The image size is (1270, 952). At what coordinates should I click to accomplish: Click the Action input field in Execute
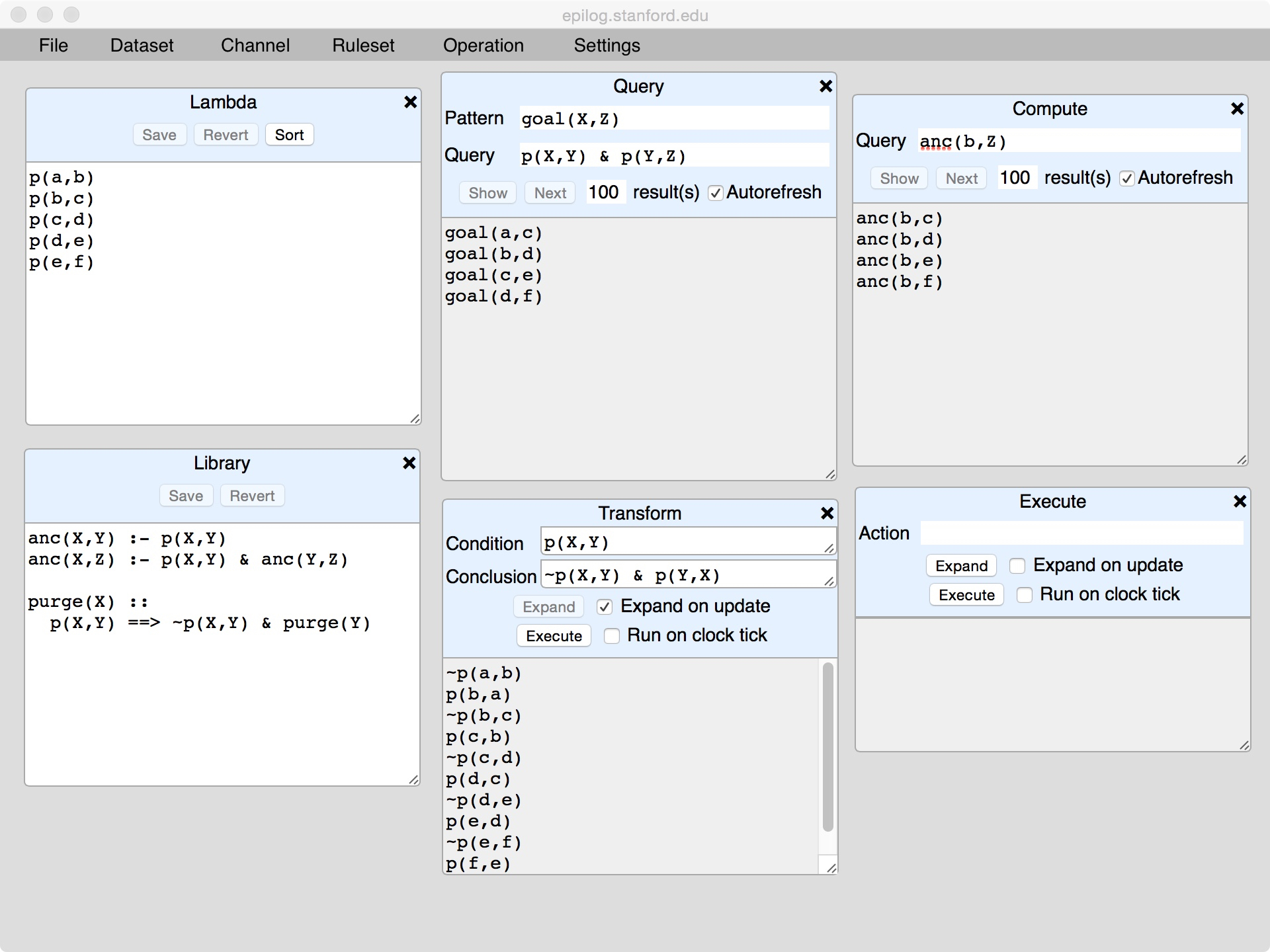[1081, 533]
